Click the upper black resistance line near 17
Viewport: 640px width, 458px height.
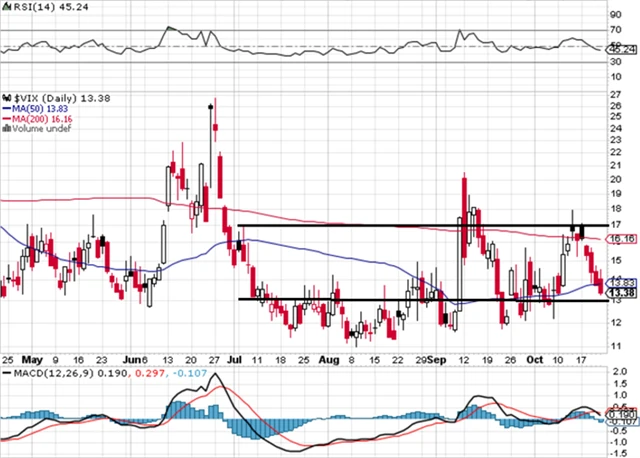pyautogui.click(x=420, y=225)
